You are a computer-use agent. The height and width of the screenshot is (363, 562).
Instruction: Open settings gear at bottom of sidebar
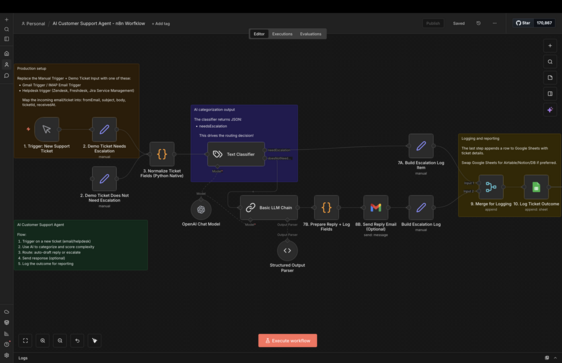(x=6, y=355)
